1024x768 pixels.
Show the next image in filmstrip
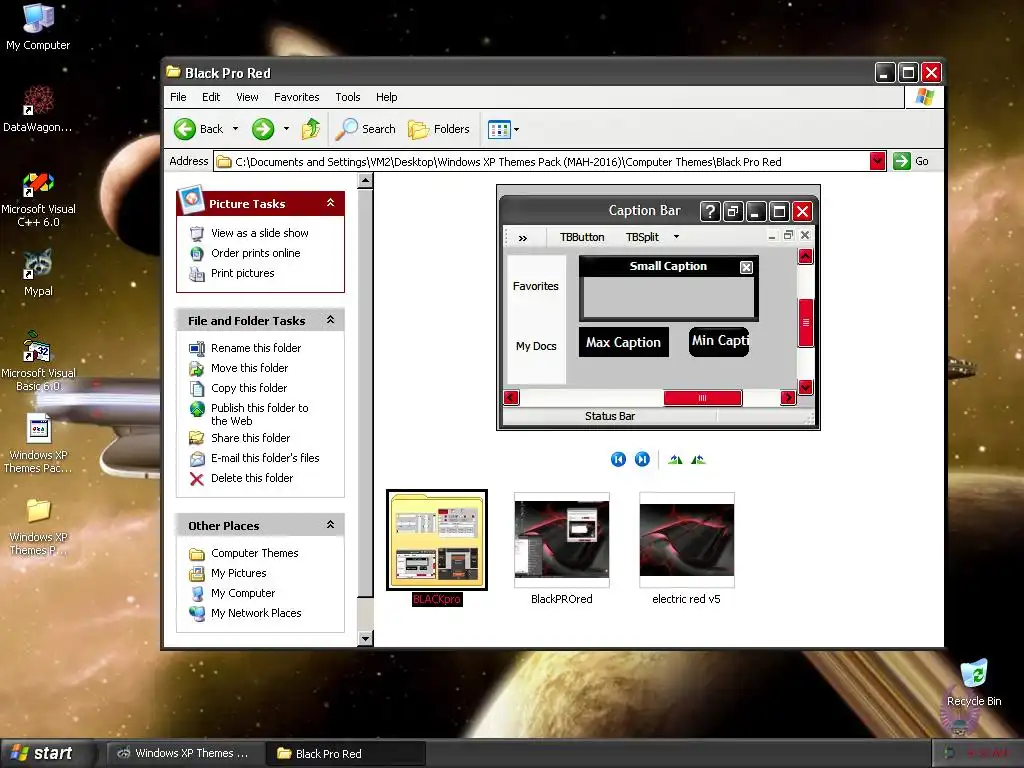pyautogui.click(x=642, y=459)
